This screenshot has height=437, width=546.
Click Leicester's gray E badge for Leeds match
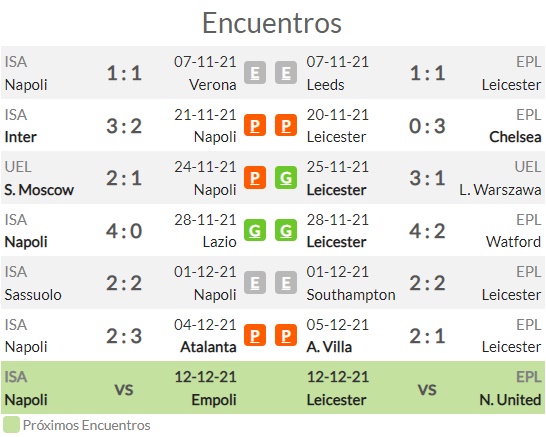pos(286,73)
